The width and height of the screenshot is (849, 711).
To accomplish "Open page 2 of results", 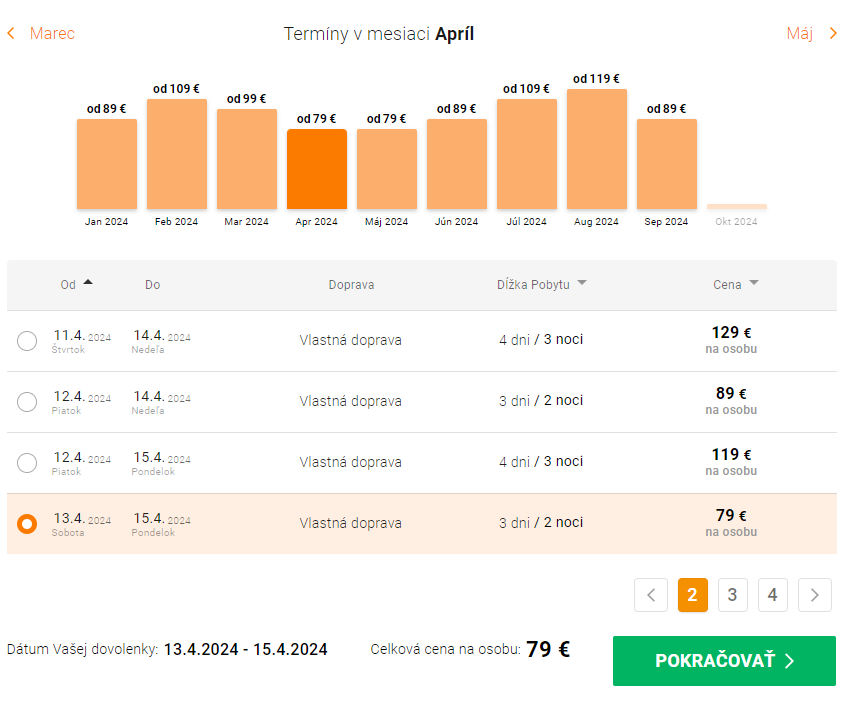I will (692, 595).
